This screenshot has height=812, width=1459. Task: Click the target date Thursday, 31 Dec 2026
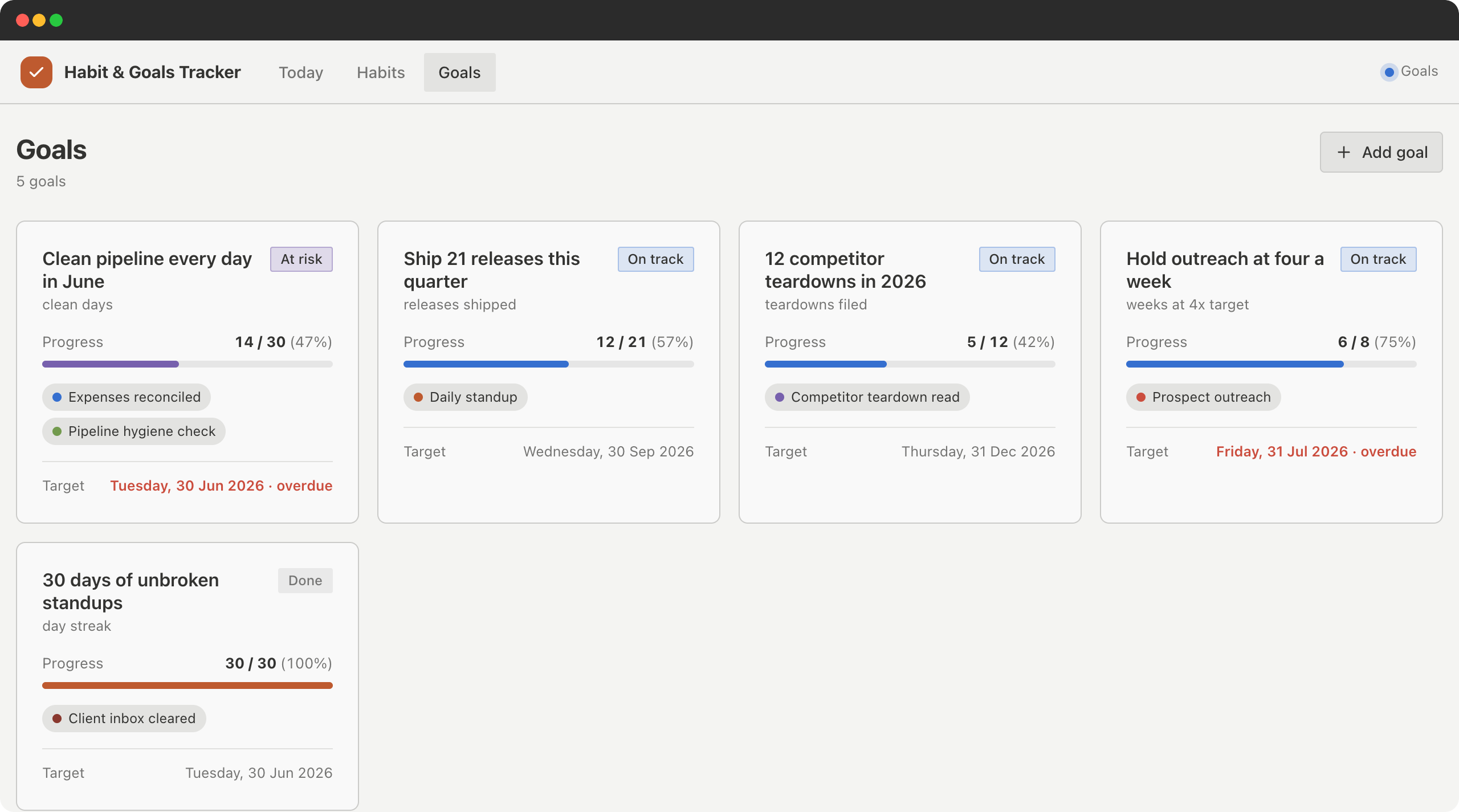point(979,451)
